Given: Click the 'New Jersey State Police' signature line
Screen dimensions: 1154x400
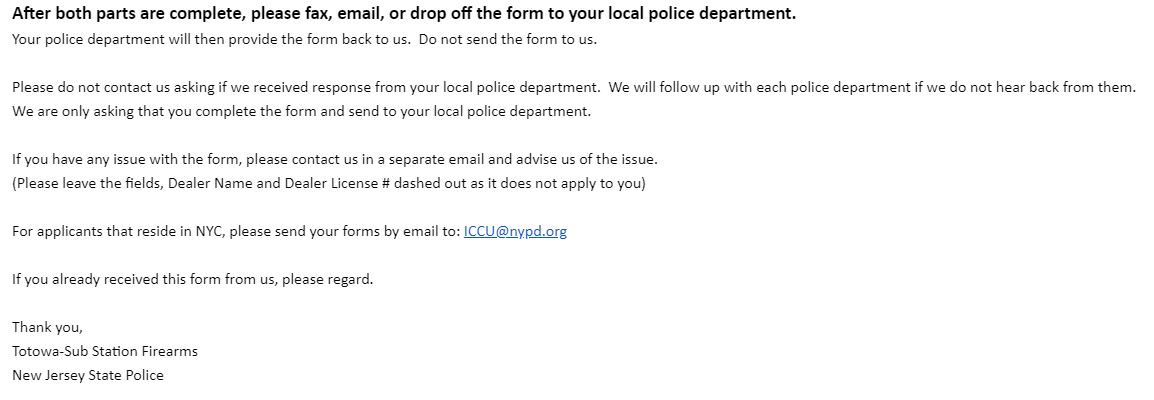Looking at the screenshot, I should (x=88, y=376).
